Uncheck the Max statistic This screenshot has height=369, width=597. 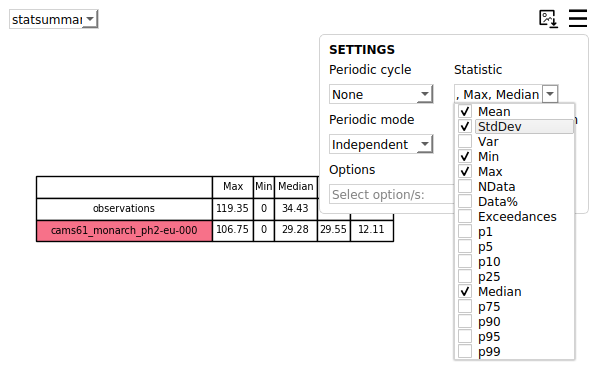tap(465, 171)
